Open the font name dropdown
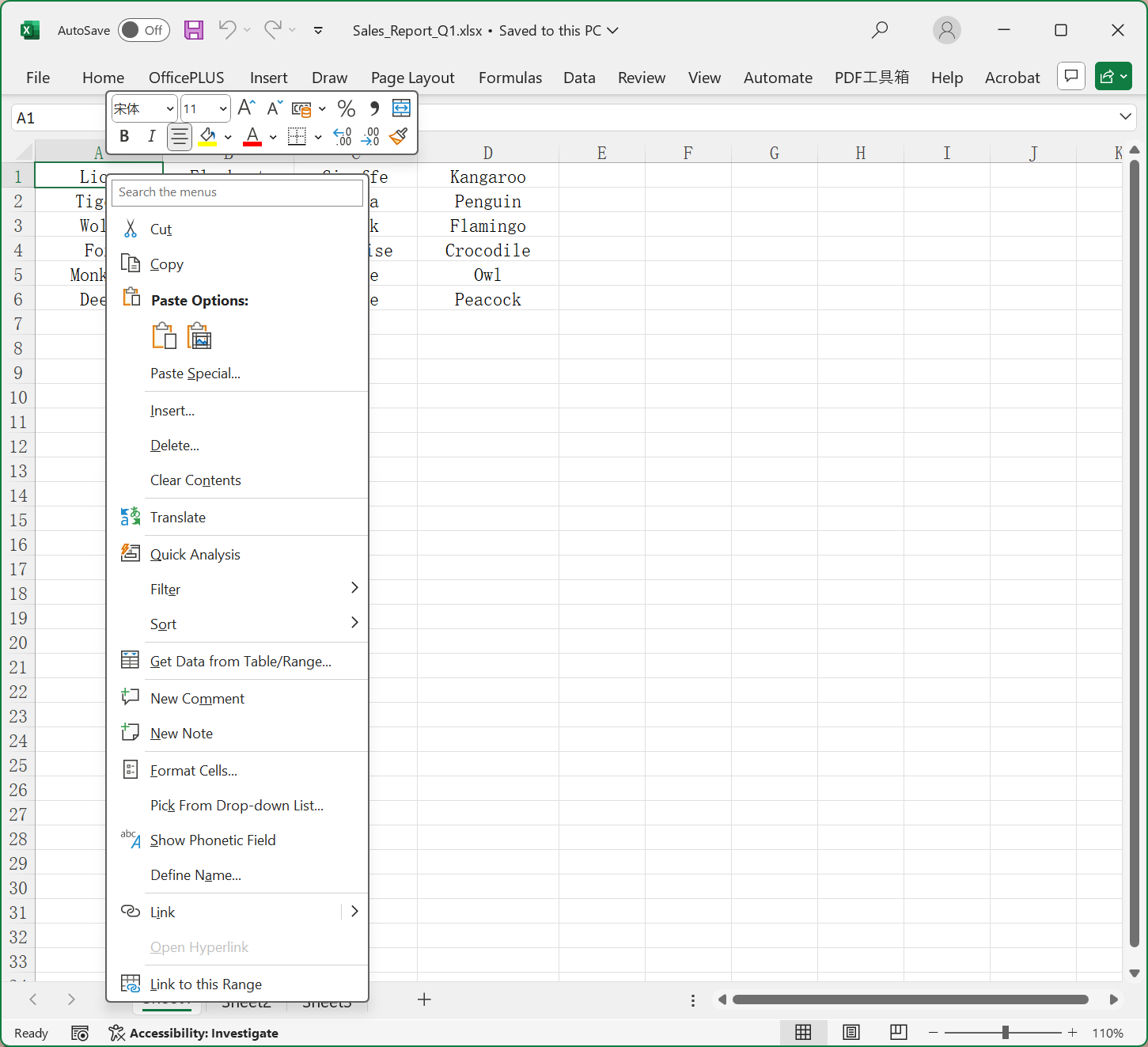Viewport: 1148px width, 1047px height. pos(169,108)
